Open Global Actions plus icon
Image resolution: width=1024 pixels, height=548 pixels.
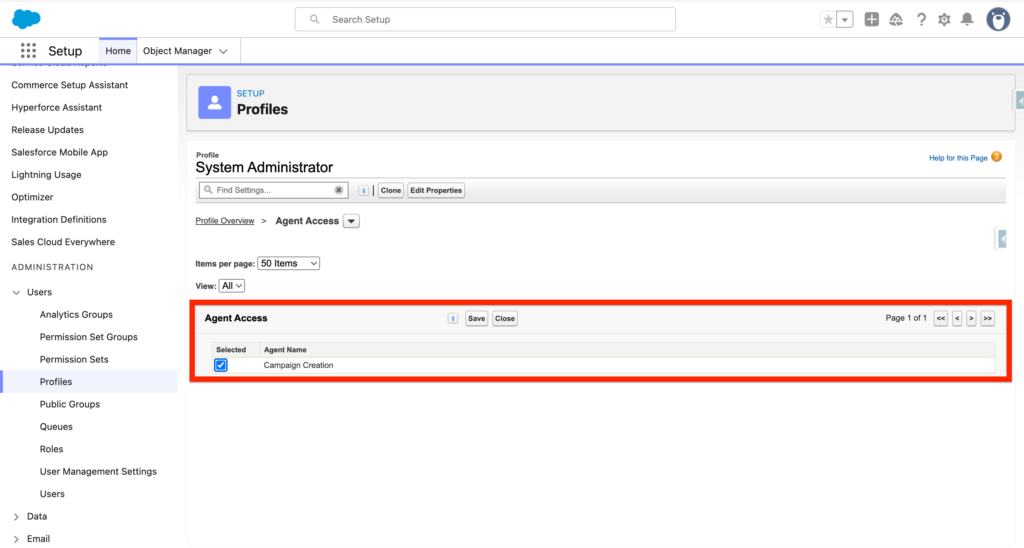point(872,19)
